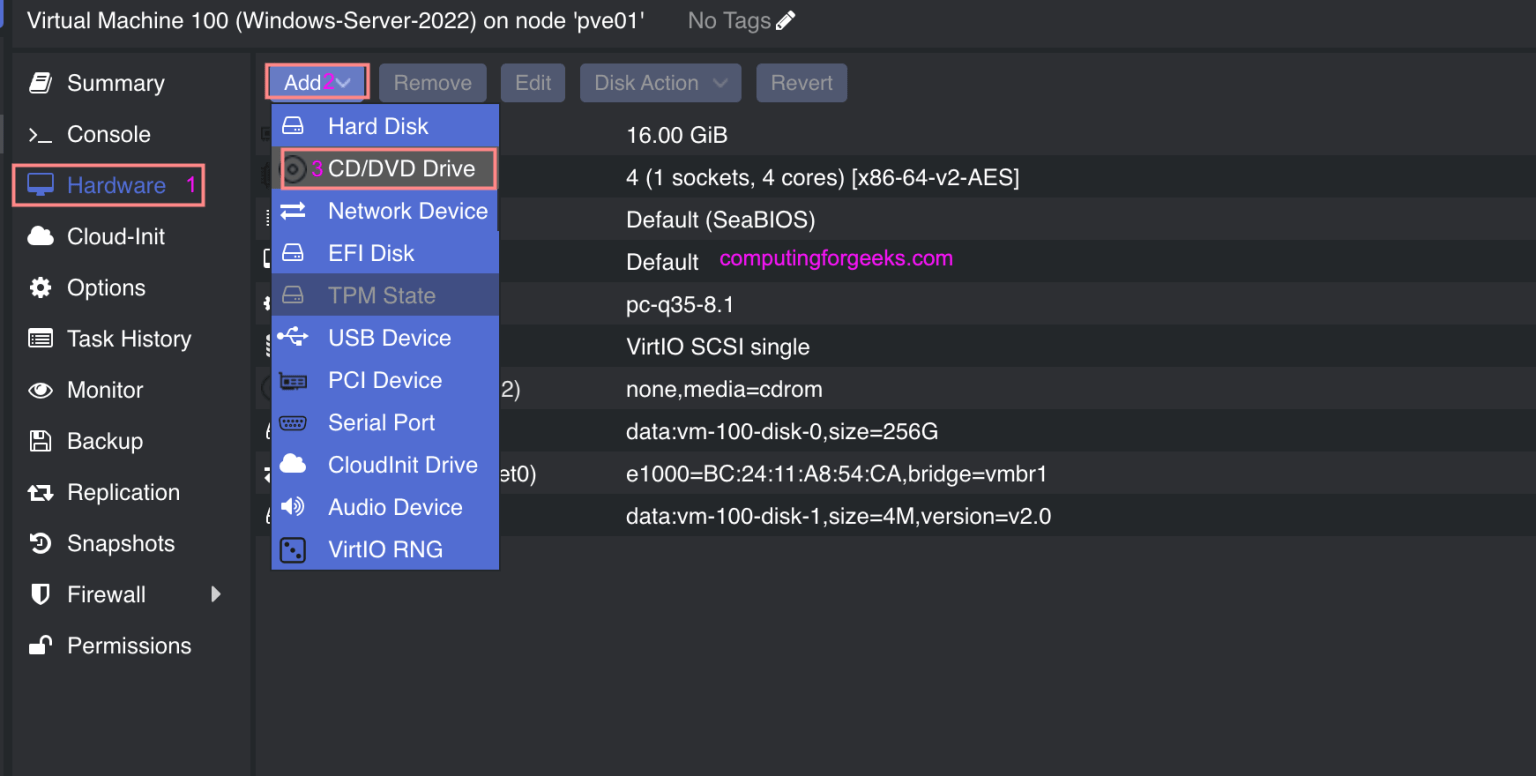Click the Options gear icon
The height and width of the screenshot is (776, 1536).
point(40,287)
